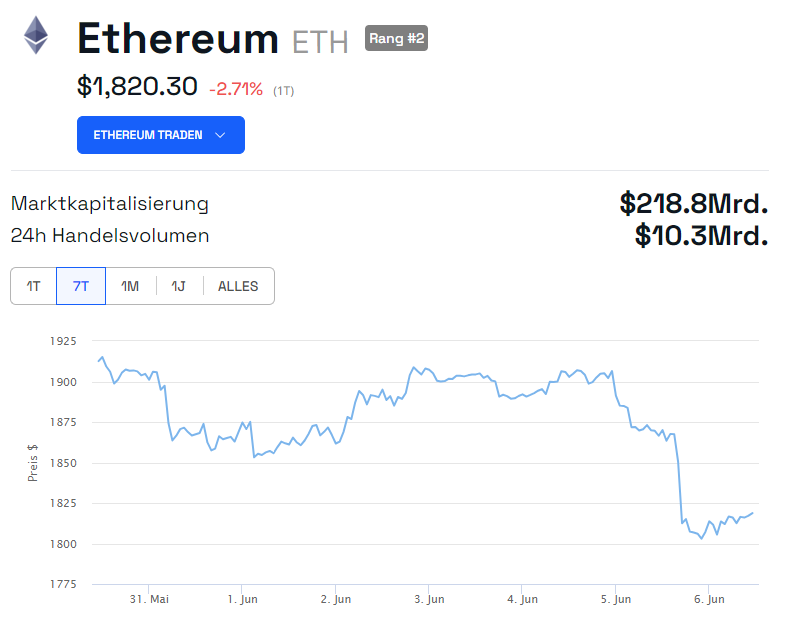Click the -2.71% change percentage

238,87
